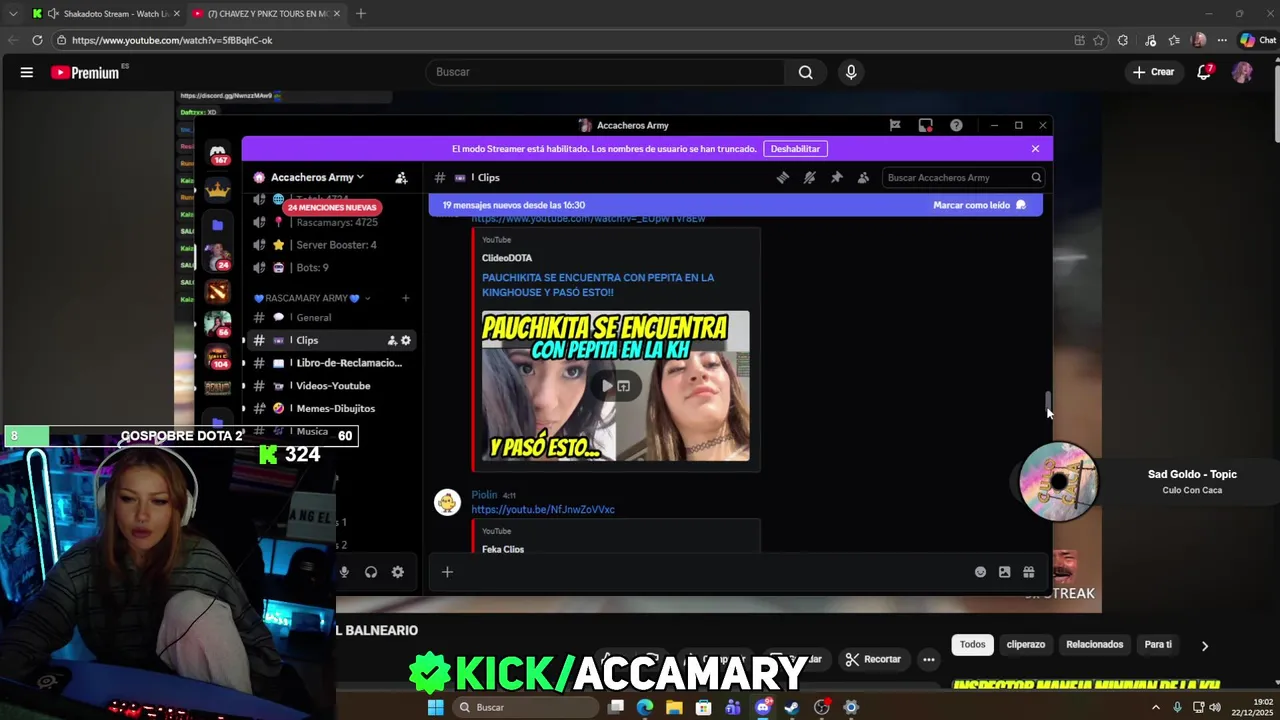The width and height of the screenshot is (1280, 720).
Task: Open Windows Start menu
Action: (435, 707)
